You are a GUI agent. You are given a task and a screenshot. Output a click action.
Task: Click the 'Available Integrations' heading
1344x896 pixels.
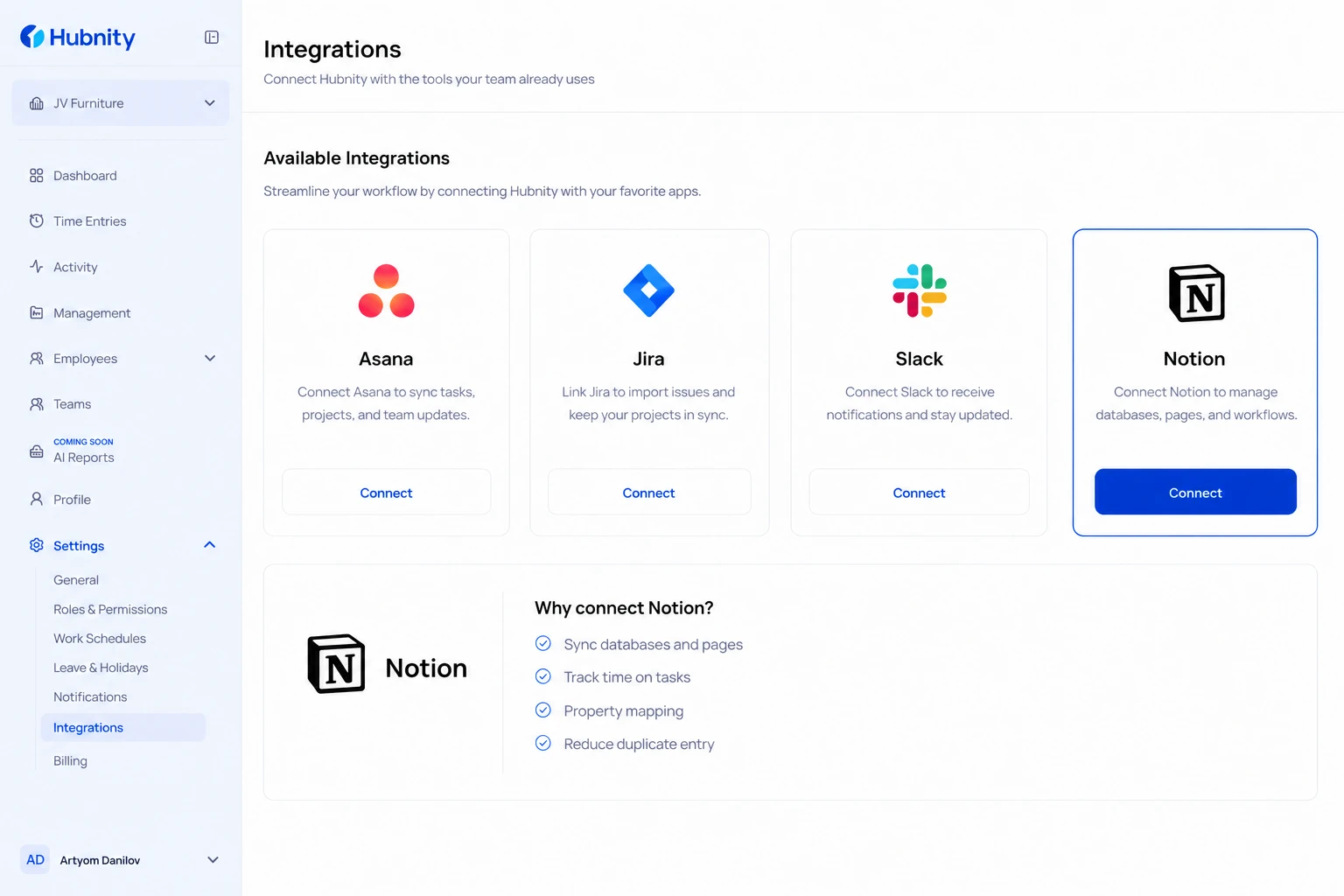tap(356, 158)
